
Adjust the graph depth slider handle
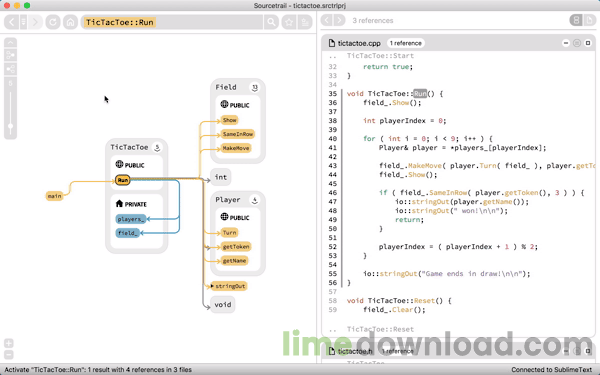(10, 126)
